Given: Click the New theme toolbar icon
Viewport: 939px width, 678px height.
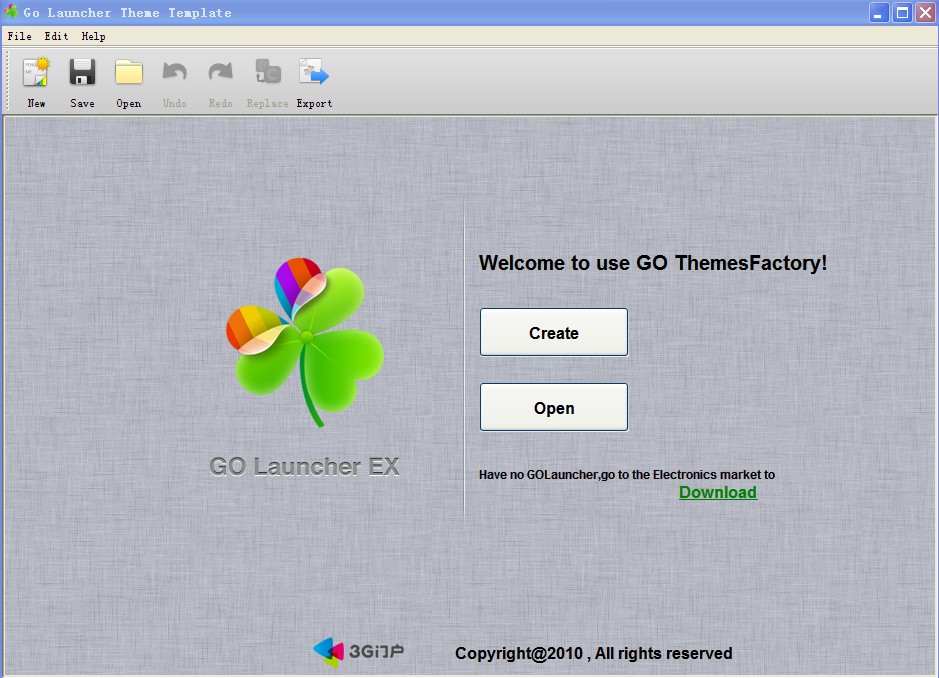Looking at the screenshot, I should (36, 72).
